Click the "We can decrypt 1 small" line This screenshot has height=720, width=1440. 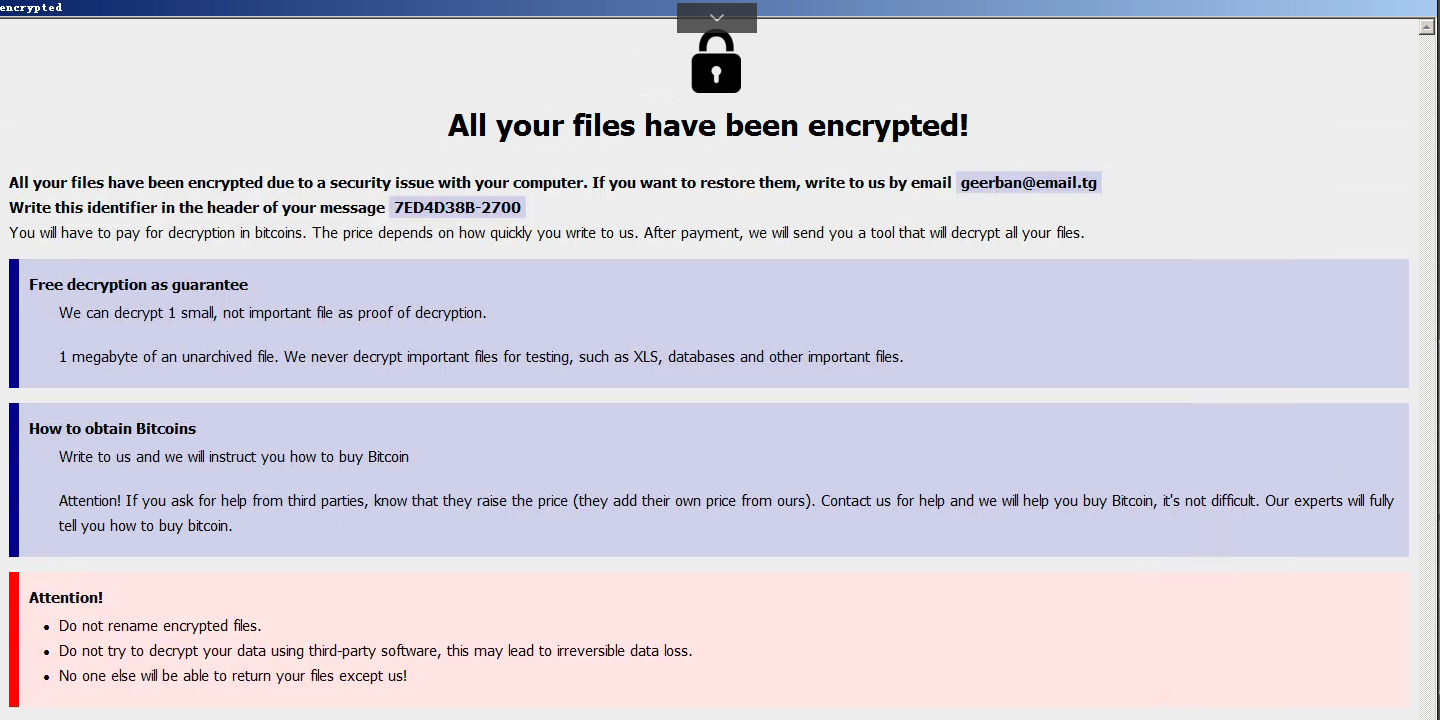(272, 313)
